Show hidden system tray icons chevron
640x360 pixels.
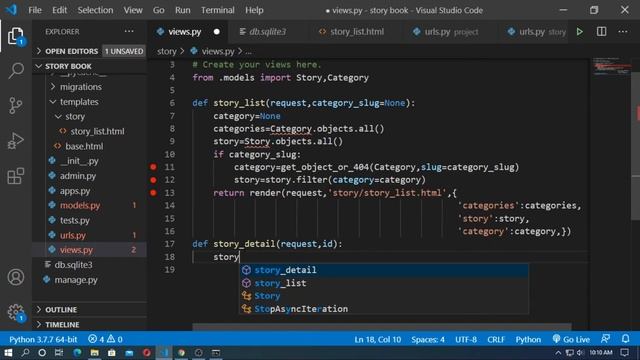(x=558, y=353)
